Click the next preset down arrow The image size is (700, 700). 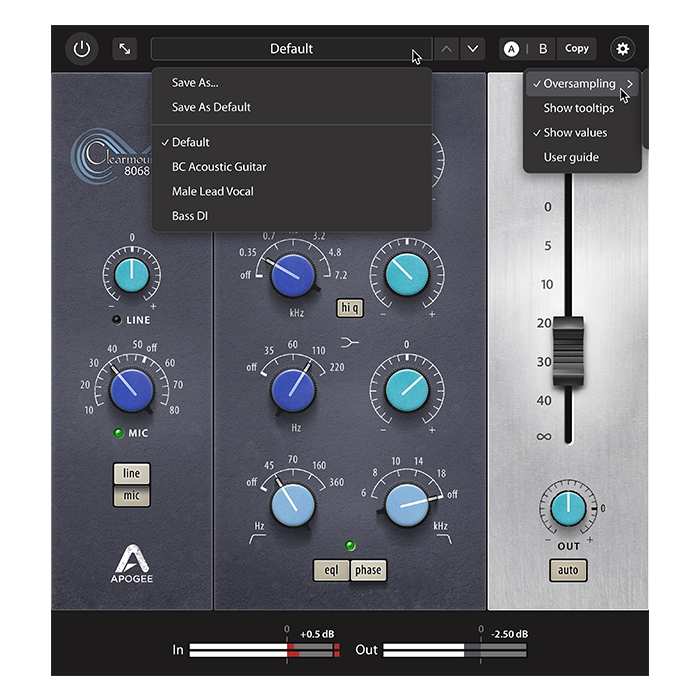point(472,49)
